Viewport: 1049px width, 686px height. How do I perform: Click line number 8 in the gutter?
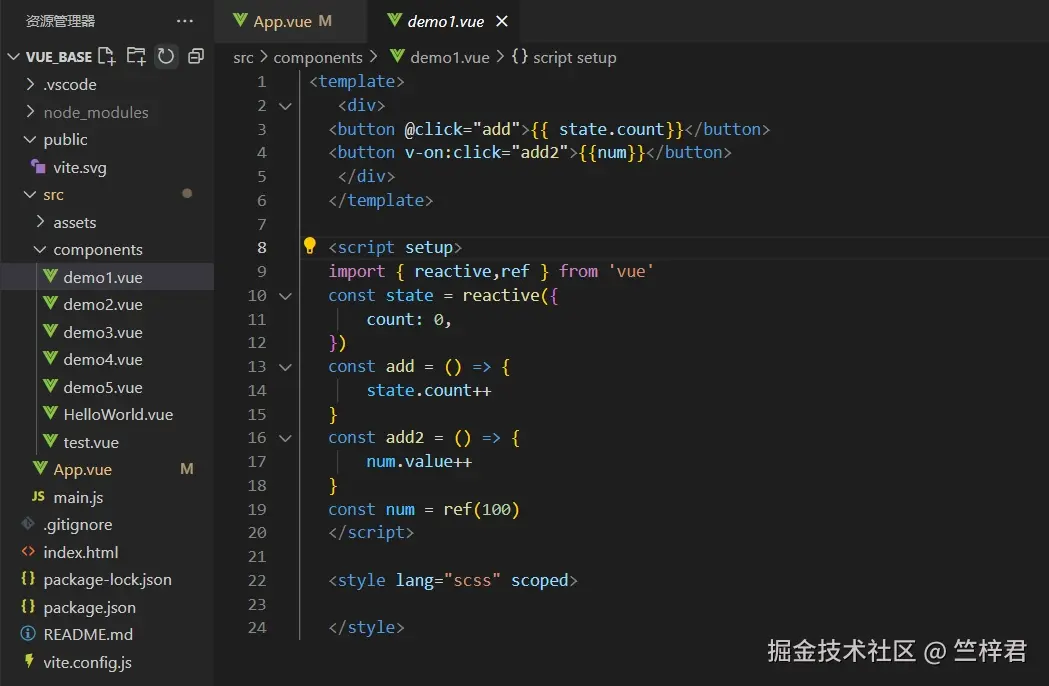tap(262, 248)
